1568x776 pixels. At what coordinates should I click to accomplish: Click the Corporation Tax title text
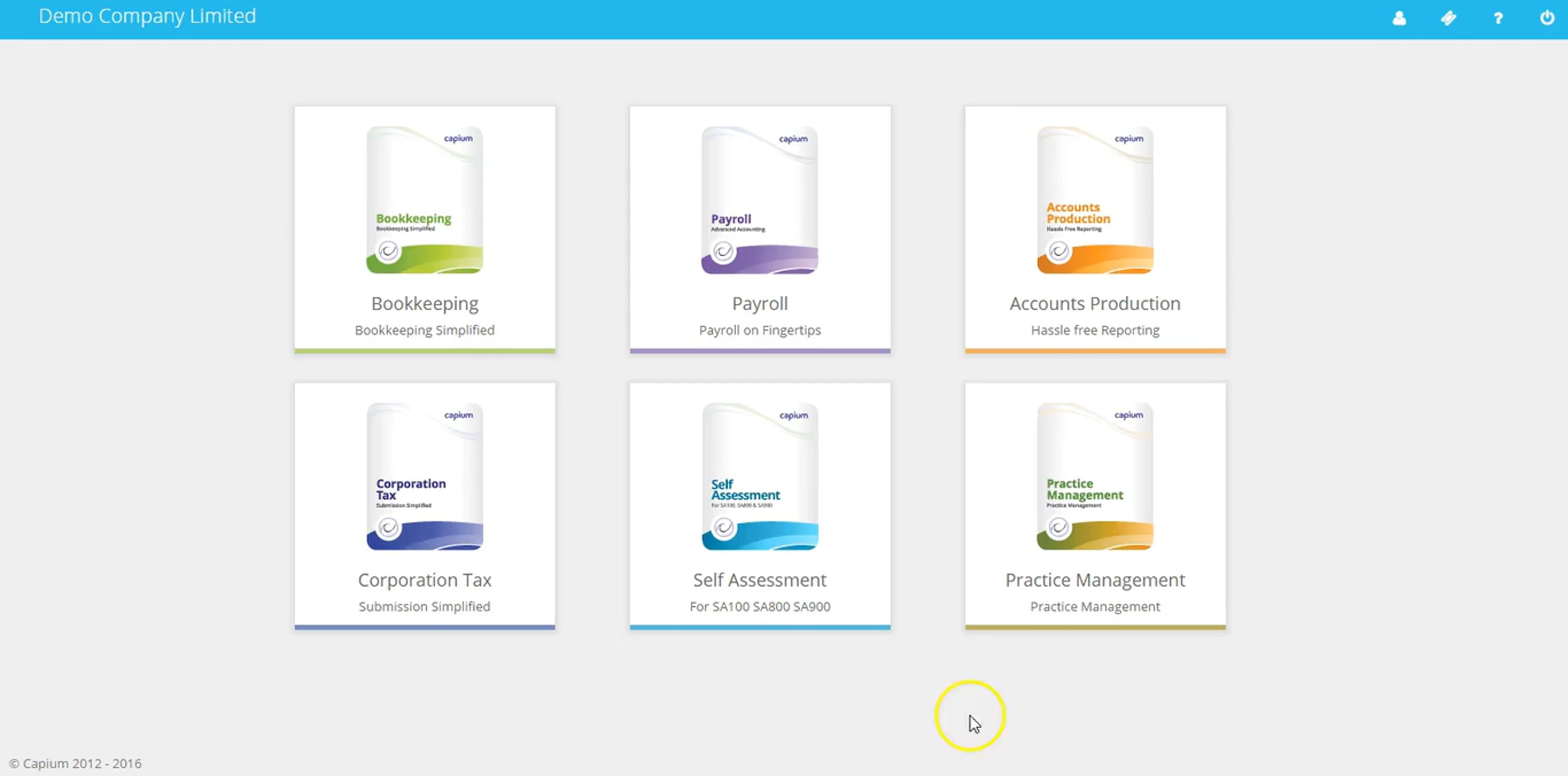[x=425, y=580]
